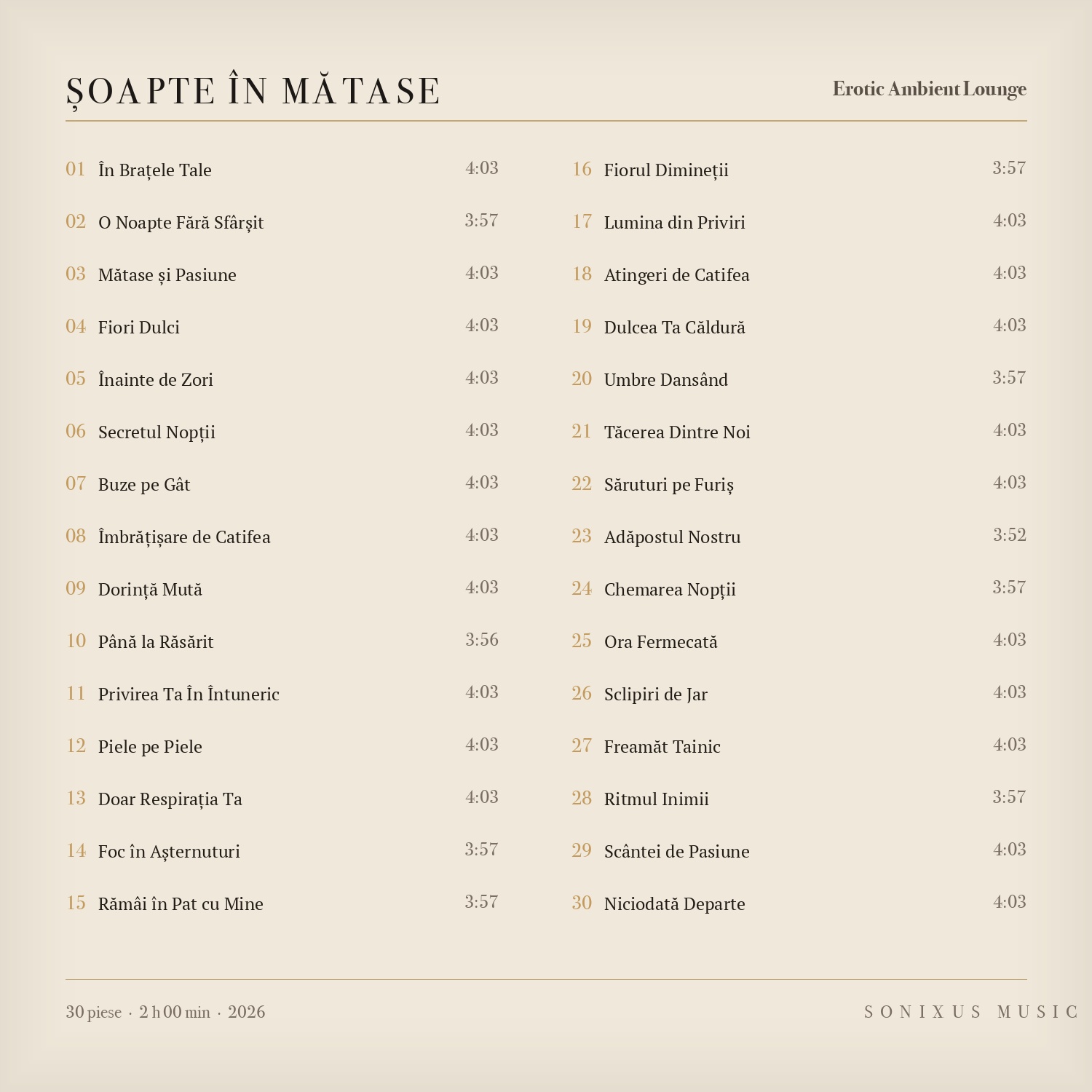Click track number 30 beside Niciodată Departe
The height and width of the screenshot is (1092, 1092).
point(582,903)
